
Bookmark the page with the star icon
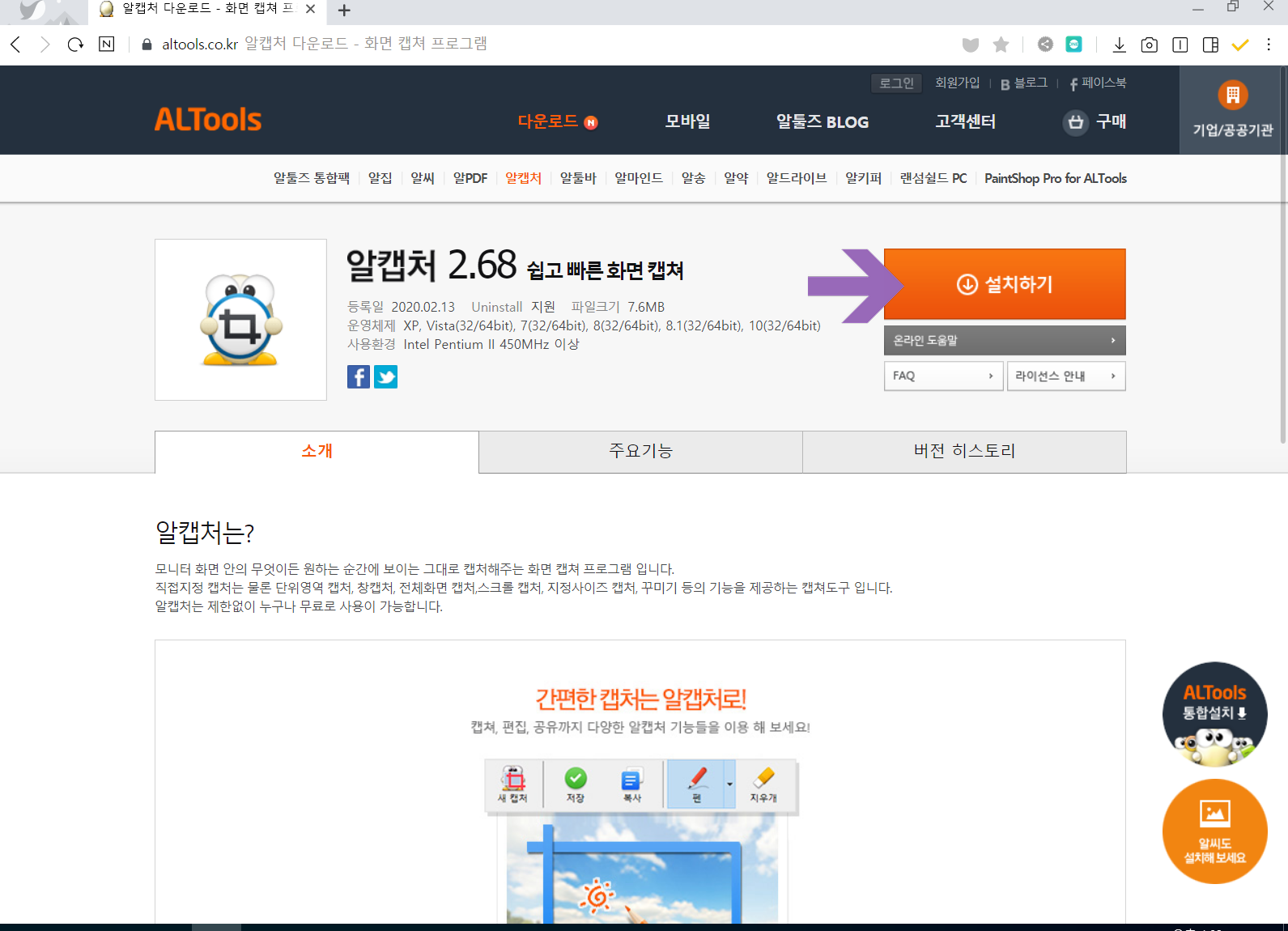pos(1001,45)
